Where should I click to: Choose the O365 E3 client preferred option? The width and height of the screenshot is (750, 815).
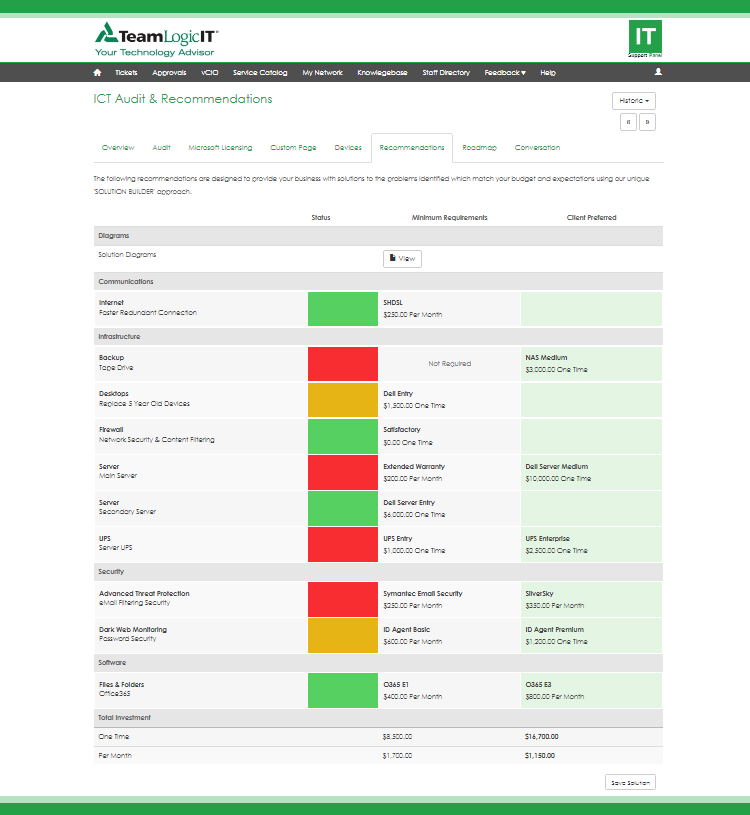coord(591,690)
